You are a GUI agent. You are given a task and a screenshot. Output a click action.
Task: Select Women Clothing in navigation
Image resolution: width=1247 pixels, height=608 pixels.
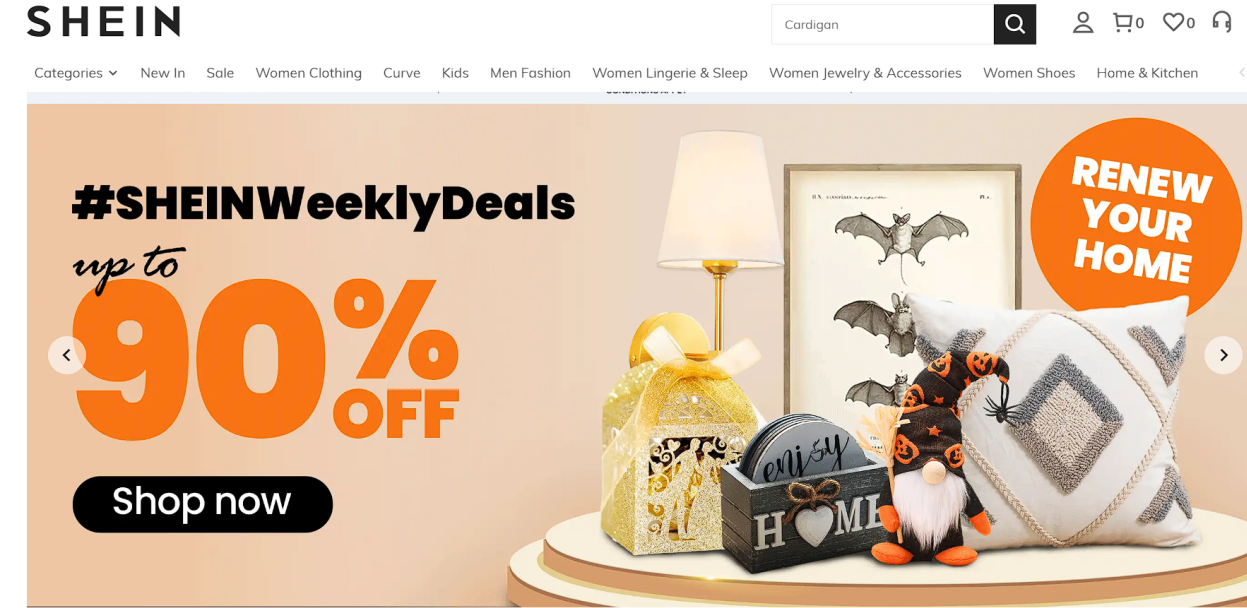click(x=308, y=73)
